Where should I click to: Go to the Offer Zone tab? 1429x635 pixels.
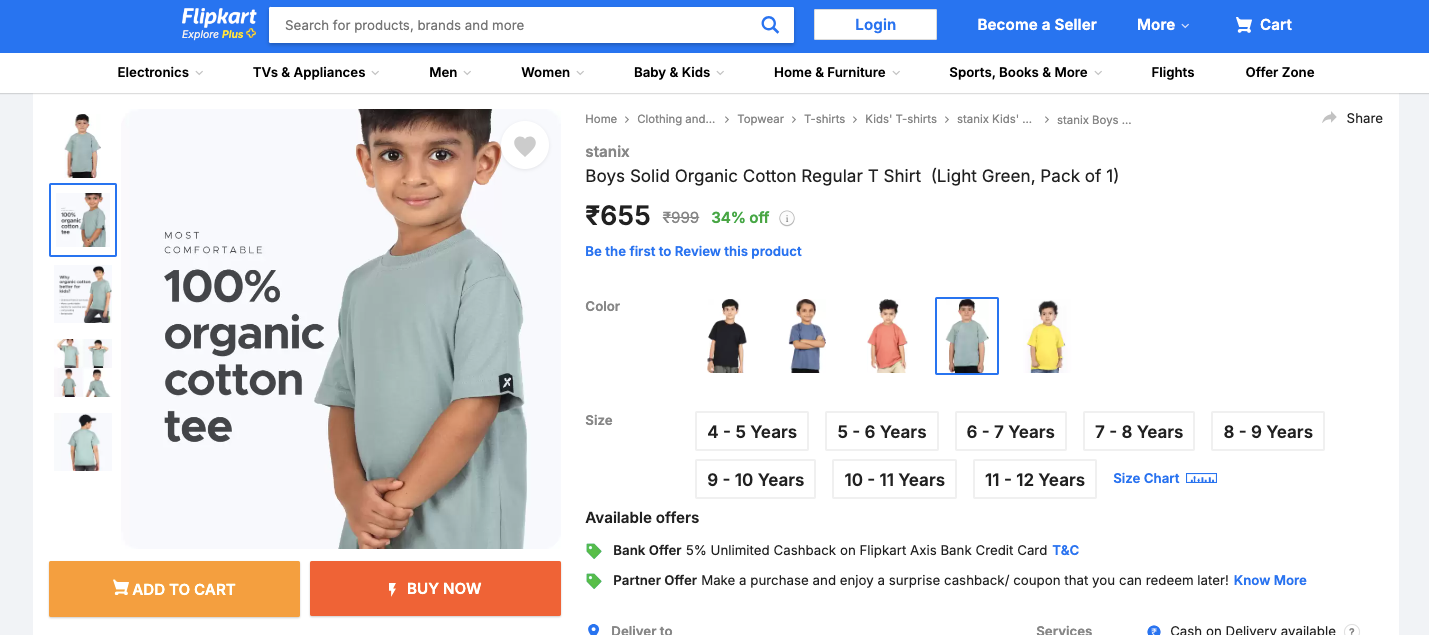pyautogui.click(x=1279, y=73)
